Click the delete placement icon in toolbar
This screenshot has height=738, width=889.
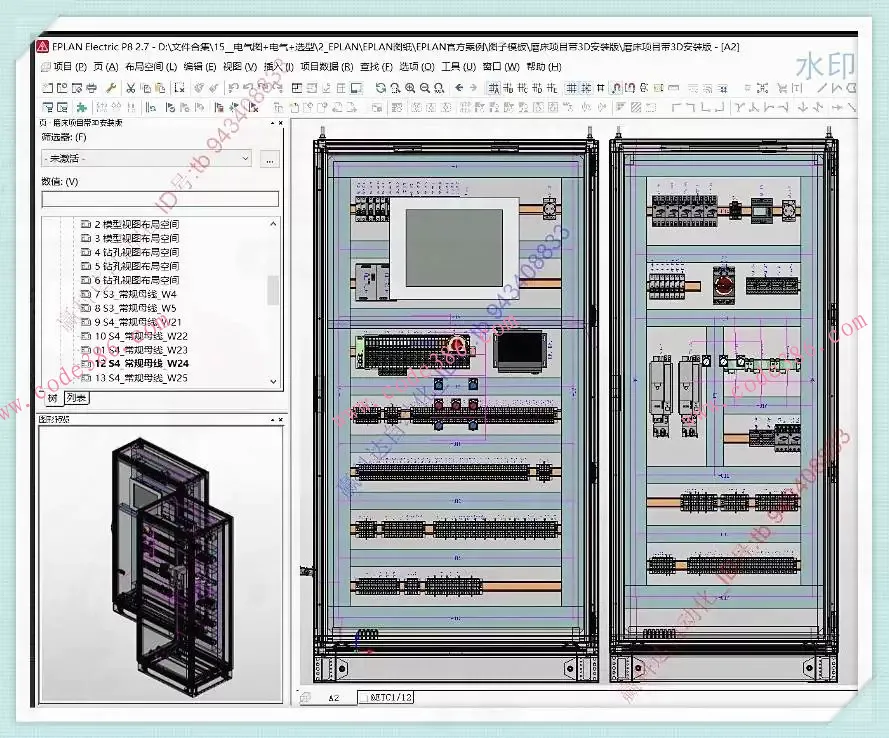point(179,88)
